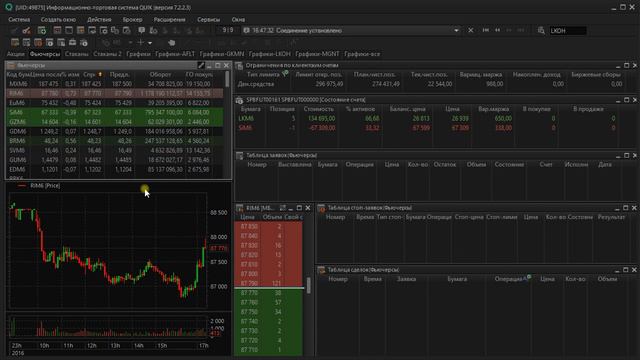This screenshot has height=360, width=640.
Task: Click bid price 87 710 in order book
Action: pyautogui.click(x=249, y=350)
